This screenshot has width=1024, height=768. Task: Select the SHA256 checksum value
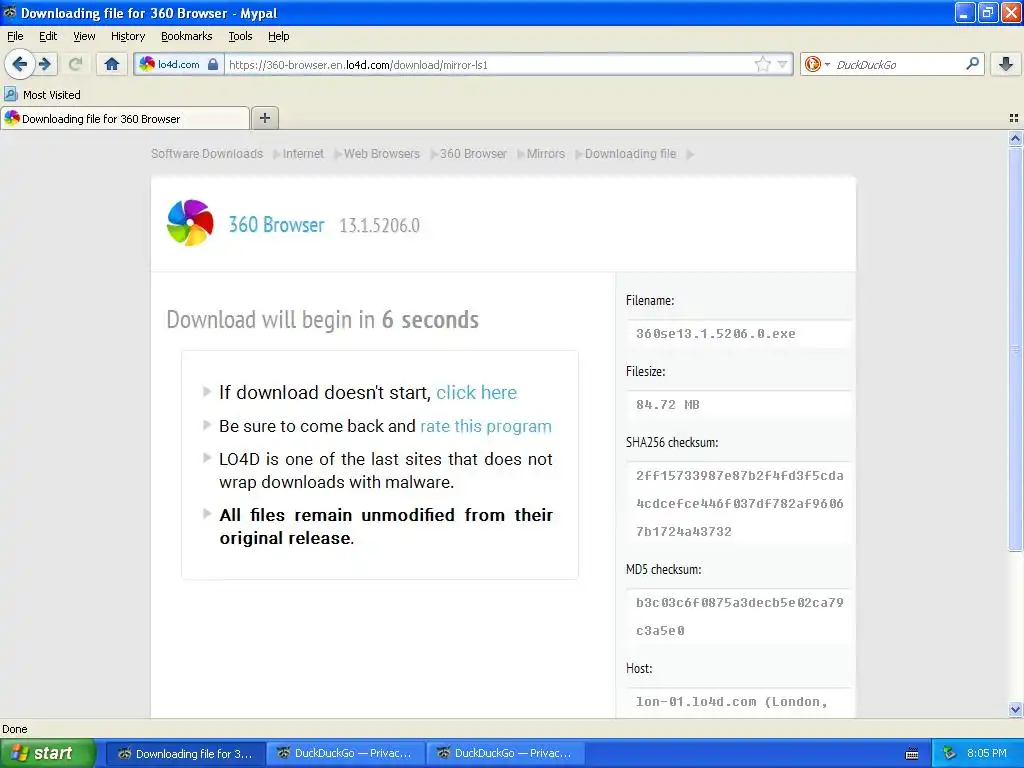pyautogui.click(x=739, y=504)
